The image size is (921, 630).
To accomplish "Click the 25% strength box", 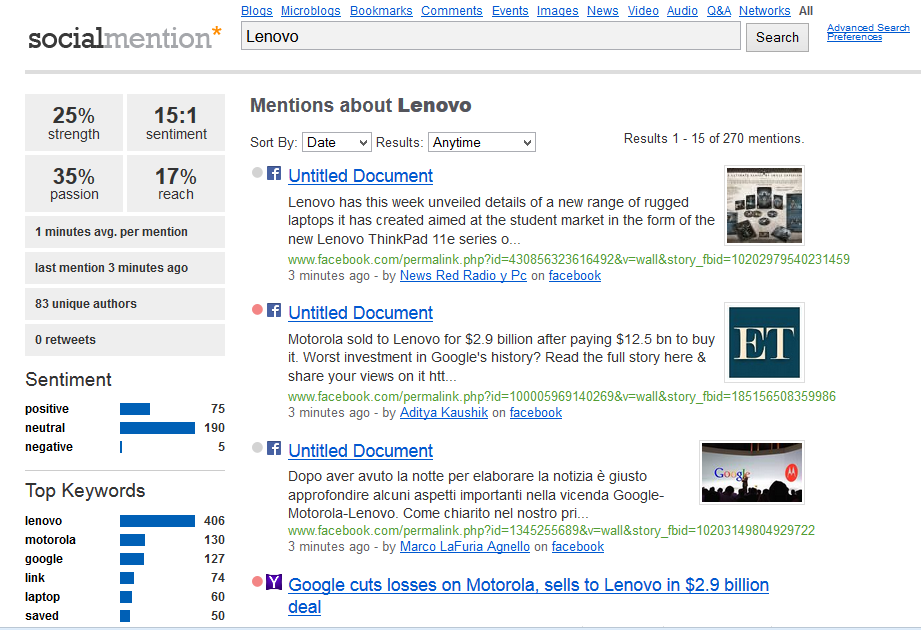I will pos(74,123).
